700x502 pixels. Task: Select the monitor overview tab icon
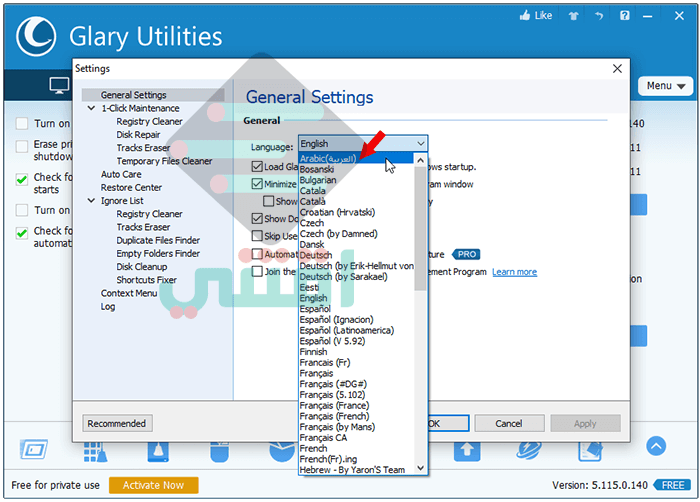(x=59, y=85)
